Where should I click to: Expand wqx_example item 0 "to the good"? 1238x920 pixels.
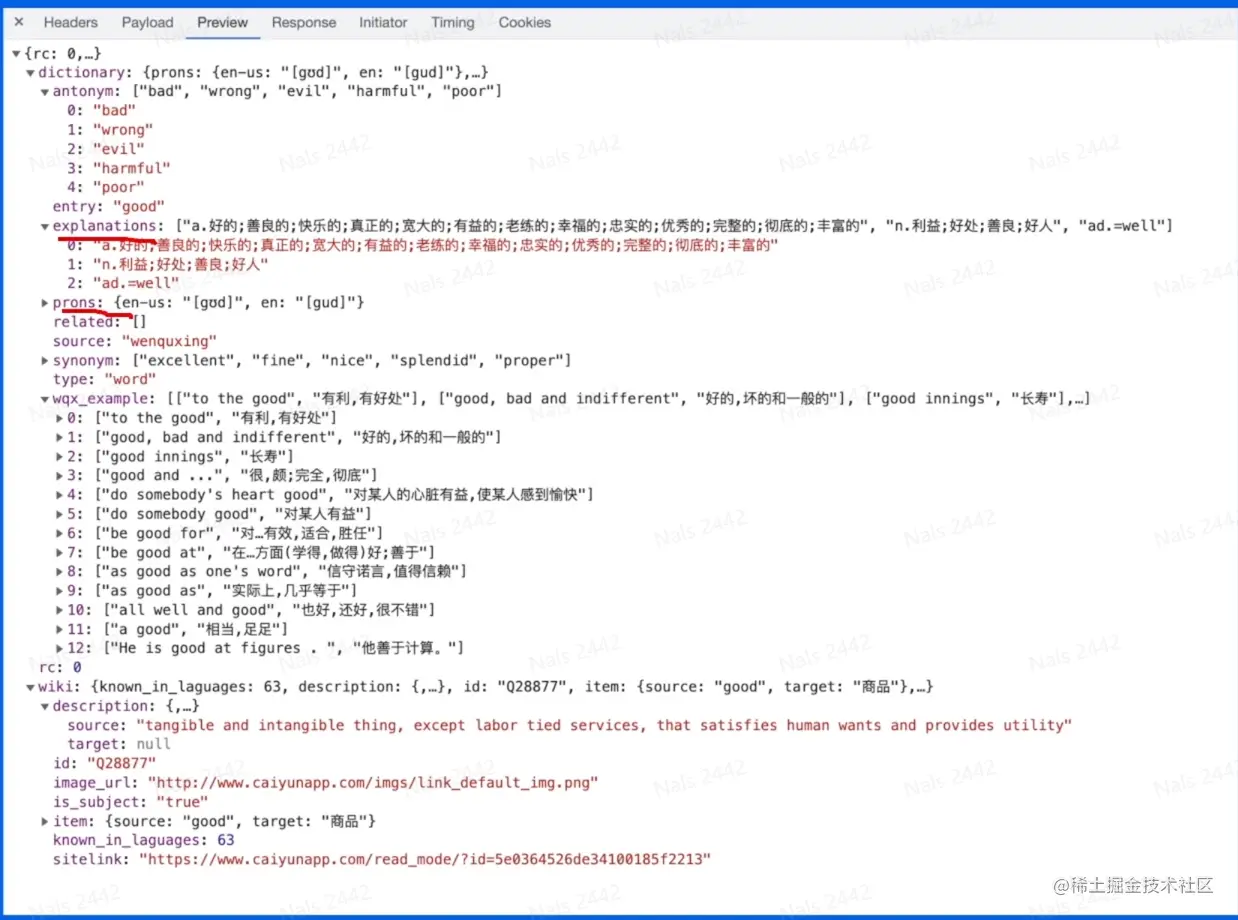pos(59,417)
